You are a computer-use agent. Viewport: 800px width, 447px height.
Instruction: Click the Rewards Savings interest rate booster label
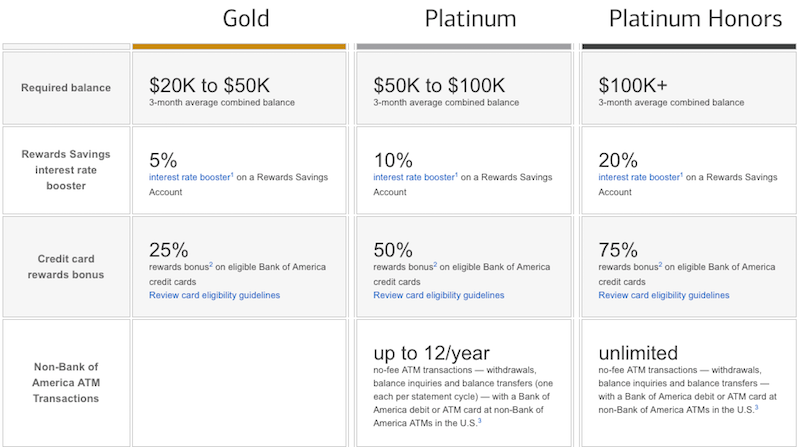(66, 170)
